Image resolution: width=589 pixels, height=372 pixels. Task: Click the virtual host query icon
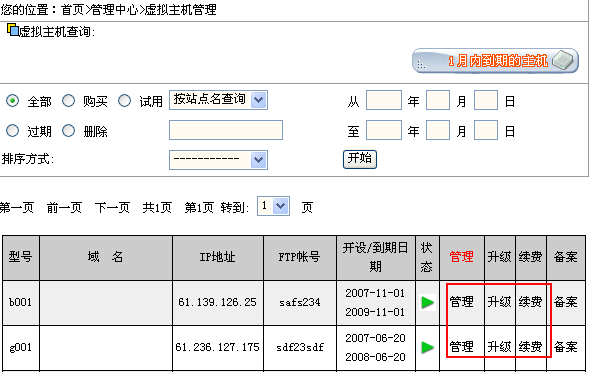click(13, 30)
